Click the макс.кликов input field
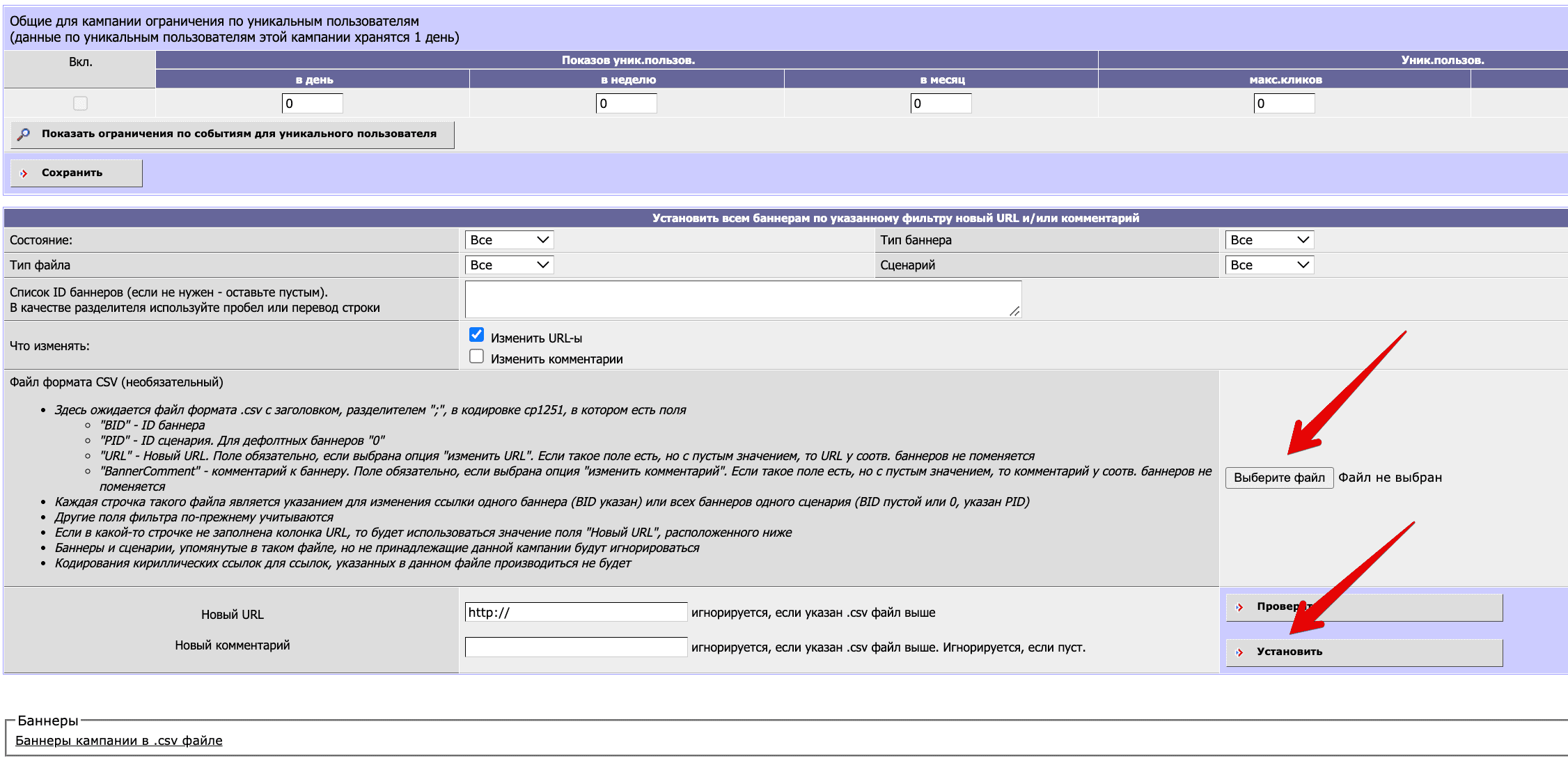Screen dimensions: 1568x763 1284,104
